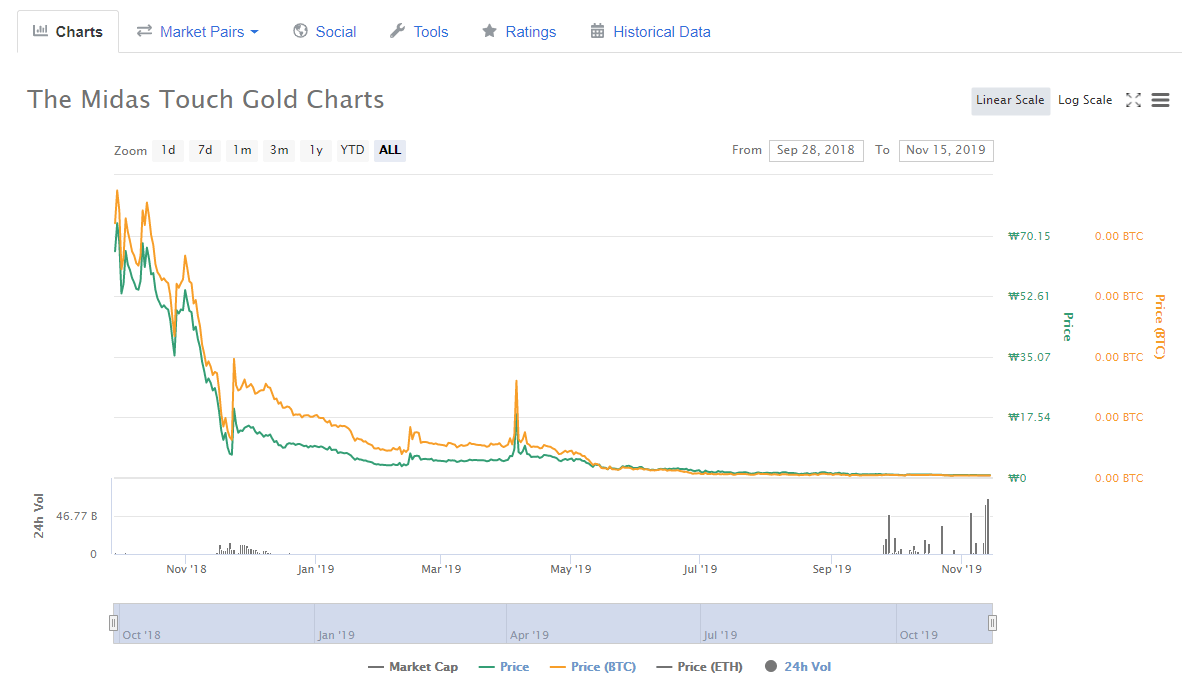The image size is (1196, 685).
Task: Click the Tools wrench icon
Action: [397, 31]
